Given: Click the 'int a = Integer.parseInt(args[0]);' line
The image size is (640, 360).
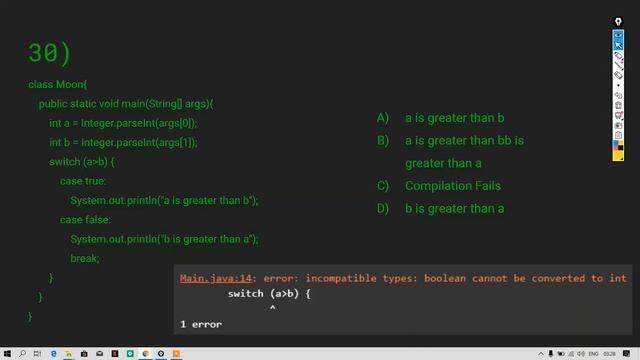Looking at the screenshot, I should pyautogui.click(x=123, y=123).
